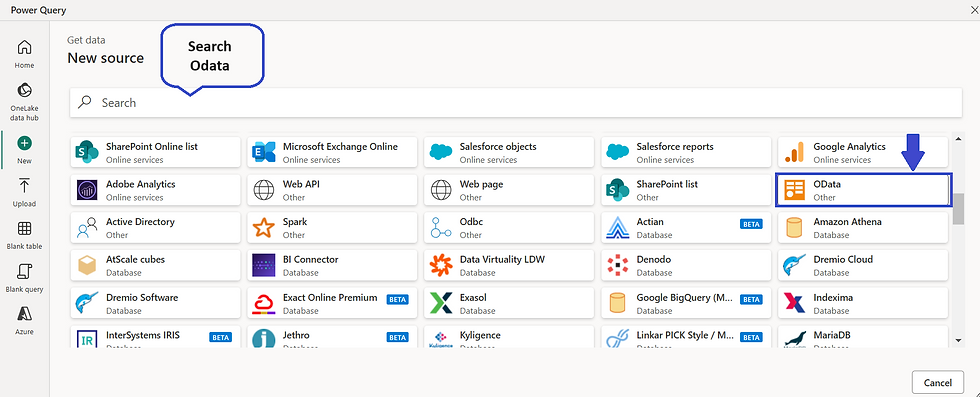Select the Web API connector
Viewport: 980px width, 397px height.
coord(332,190)
